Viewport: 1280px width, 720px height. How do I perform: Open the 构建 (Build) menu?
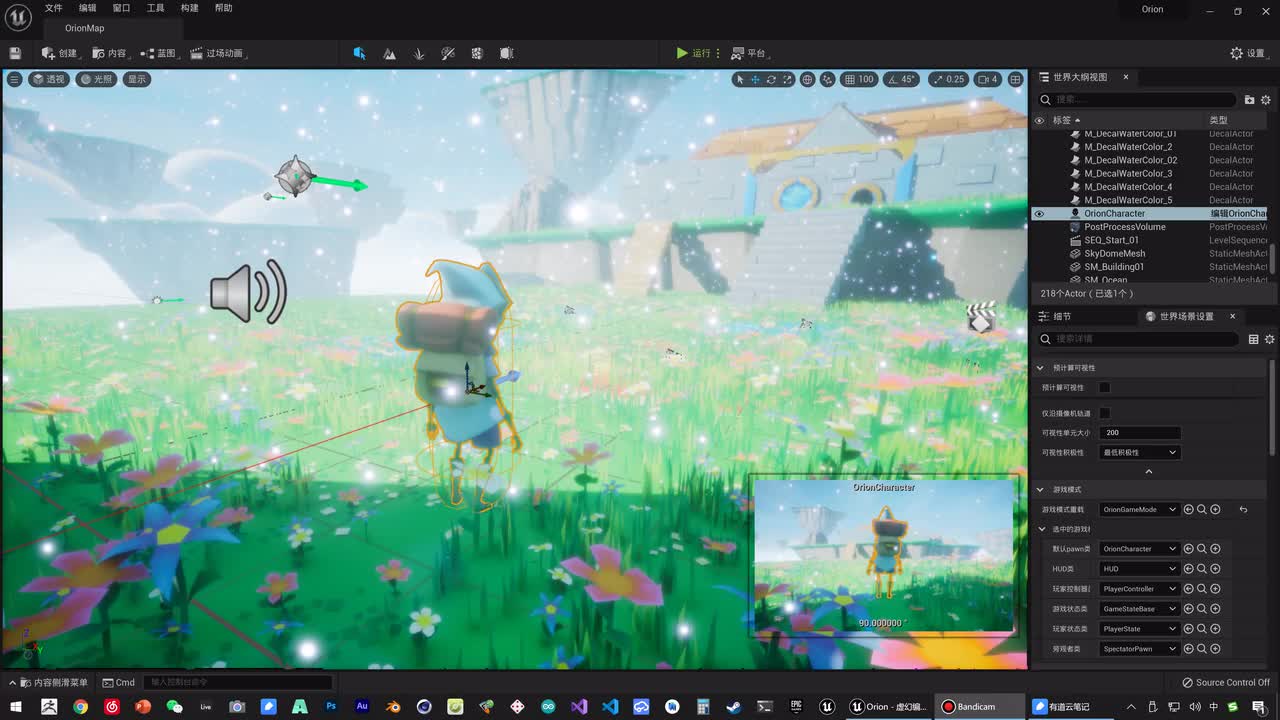coord(189,8)
